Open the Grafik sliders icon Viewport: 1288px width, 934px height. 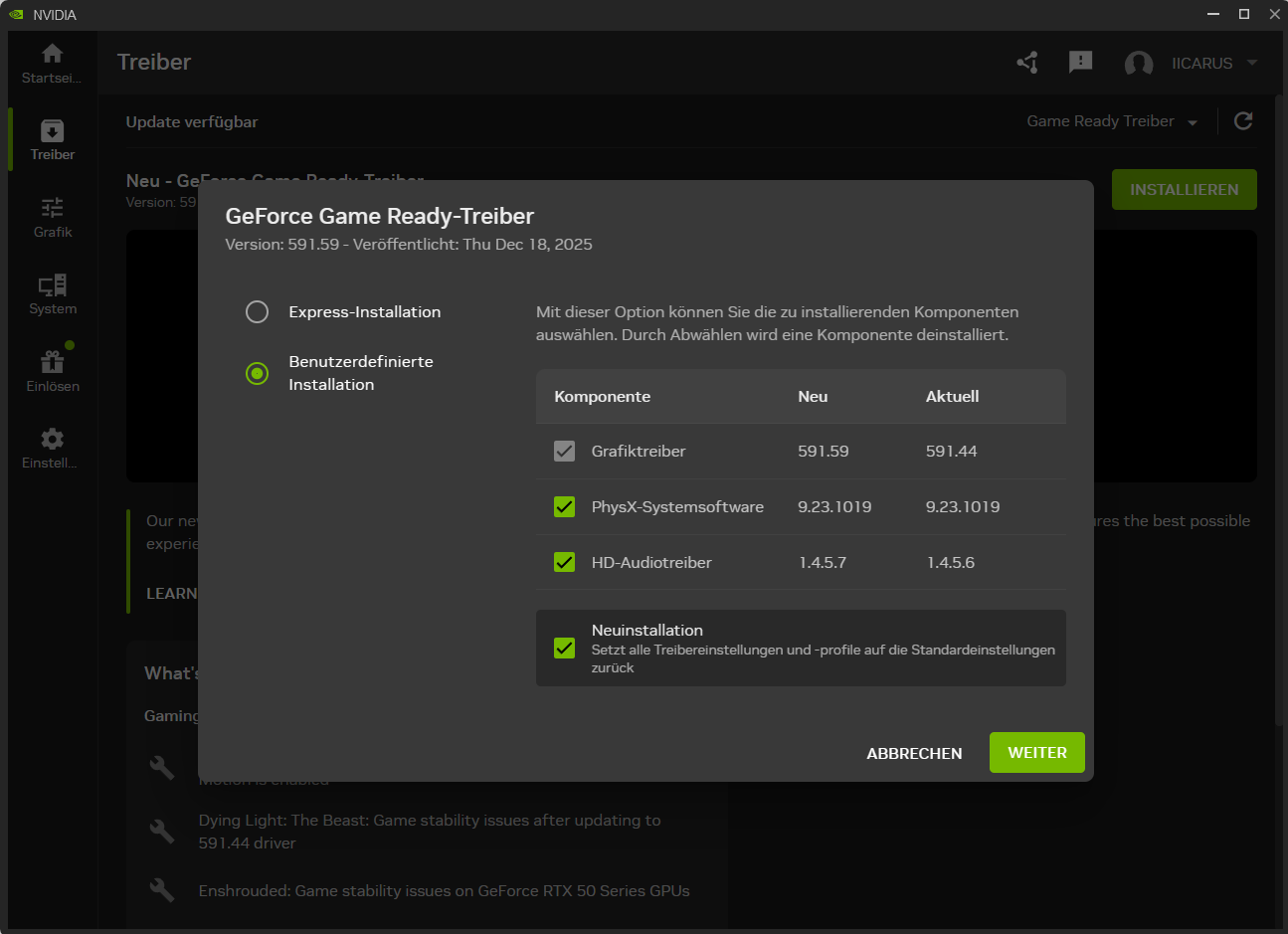pyautogui.click(x=53, y=207)
